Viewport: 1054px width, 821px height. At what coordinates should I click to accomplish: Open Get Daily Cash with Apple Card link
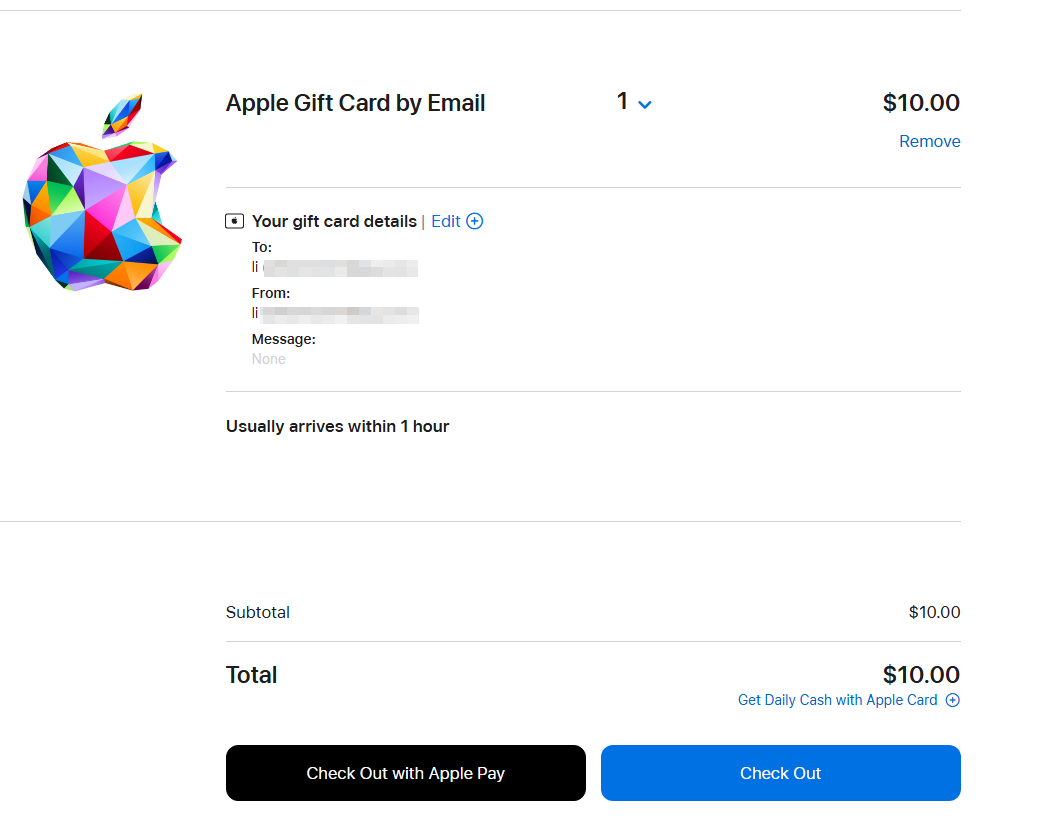(x=837, y=700)
